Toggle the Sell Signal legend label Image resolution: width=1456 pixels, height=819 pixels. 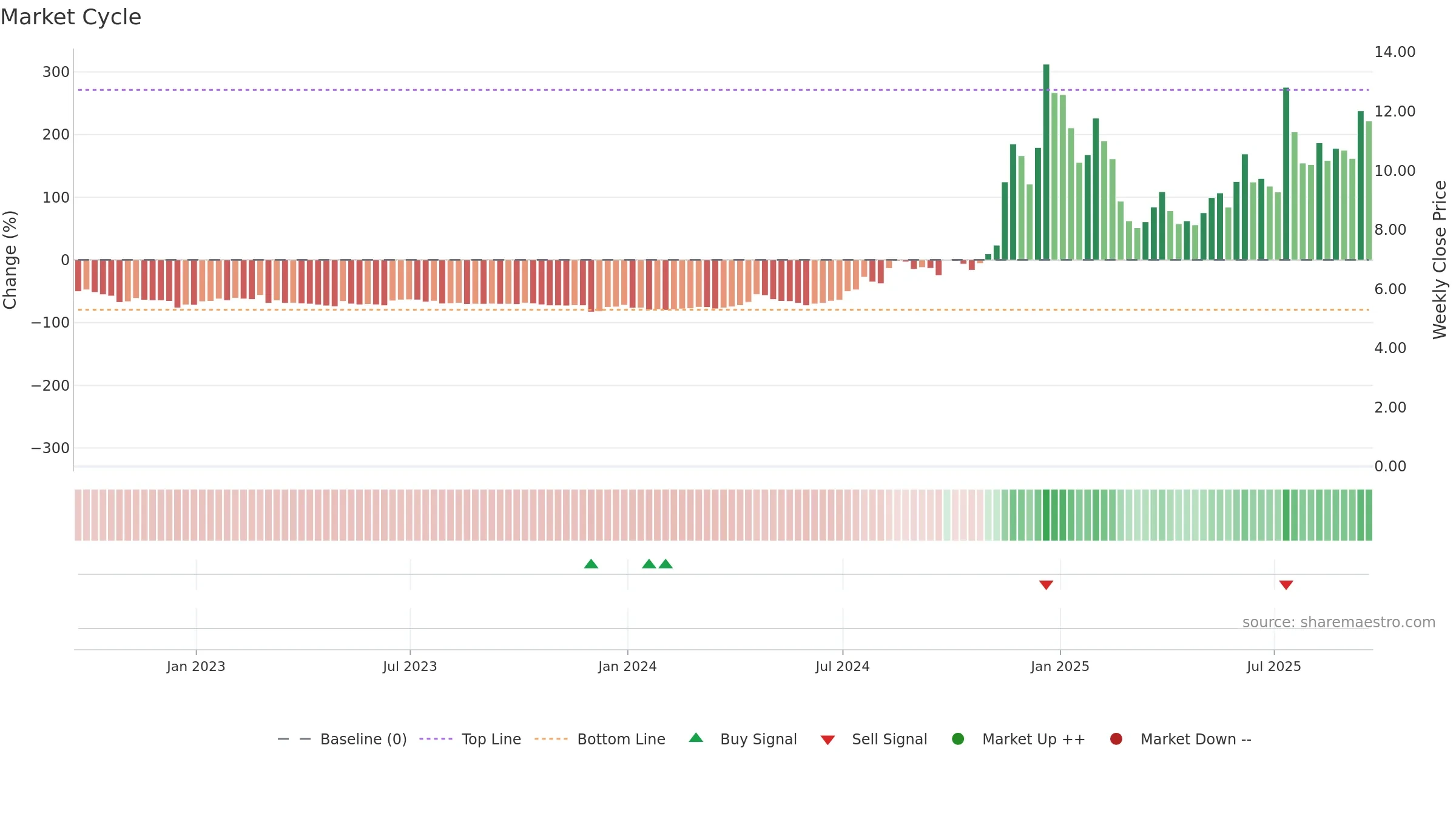coord(889,740)
